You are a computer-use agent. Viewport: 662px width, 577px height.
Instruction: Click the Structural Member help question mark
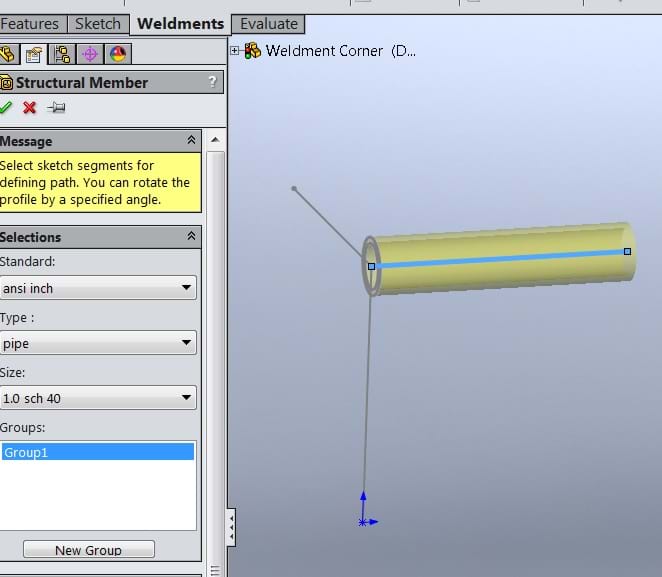coord(212,83)
